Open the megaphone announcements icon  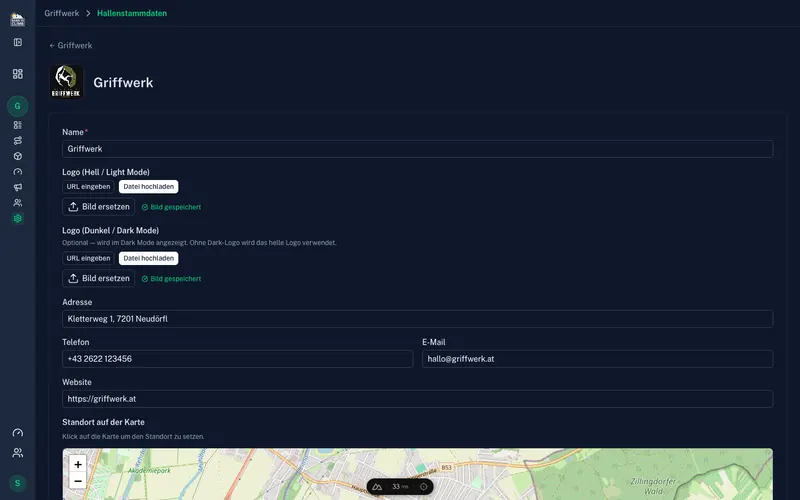coord(18,187)
